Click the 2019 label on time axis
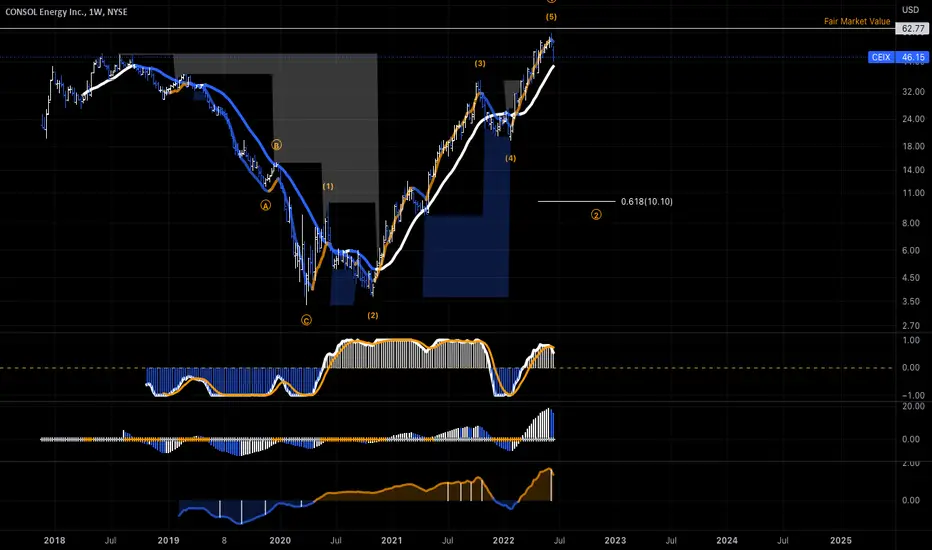 [x=168, y=540]
